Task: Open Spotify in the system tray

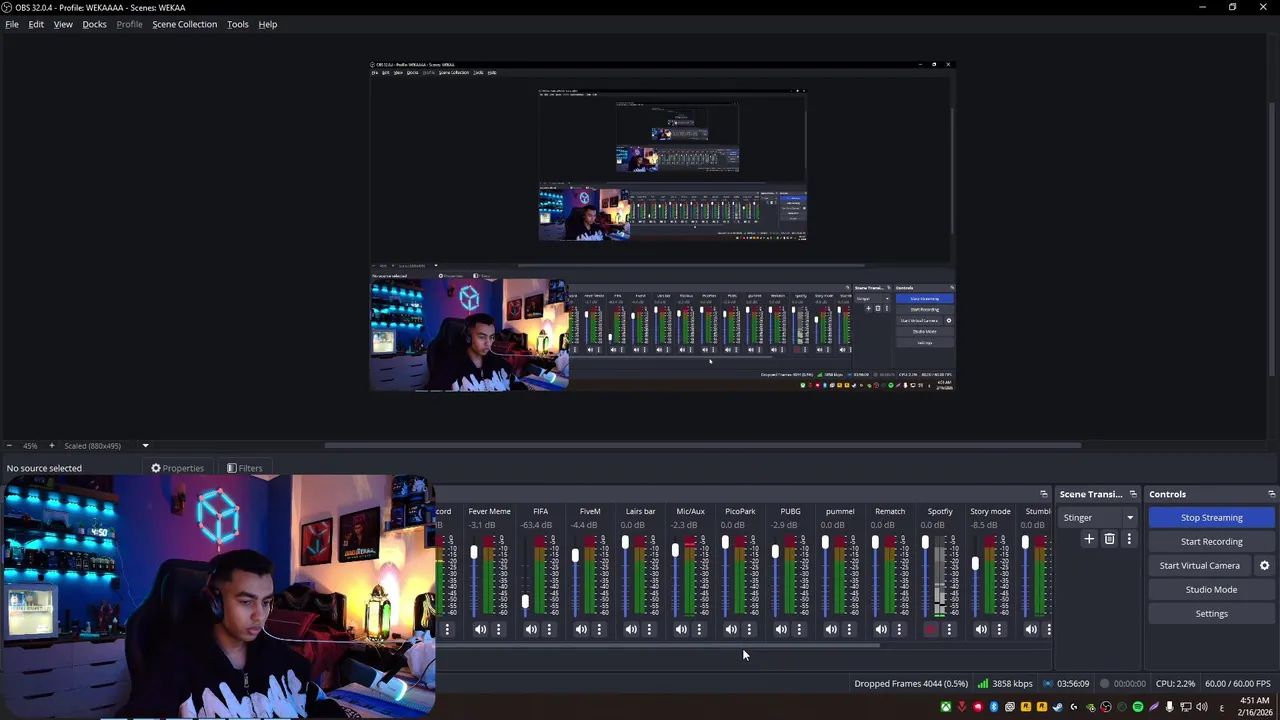Action: coord(1138,707)
